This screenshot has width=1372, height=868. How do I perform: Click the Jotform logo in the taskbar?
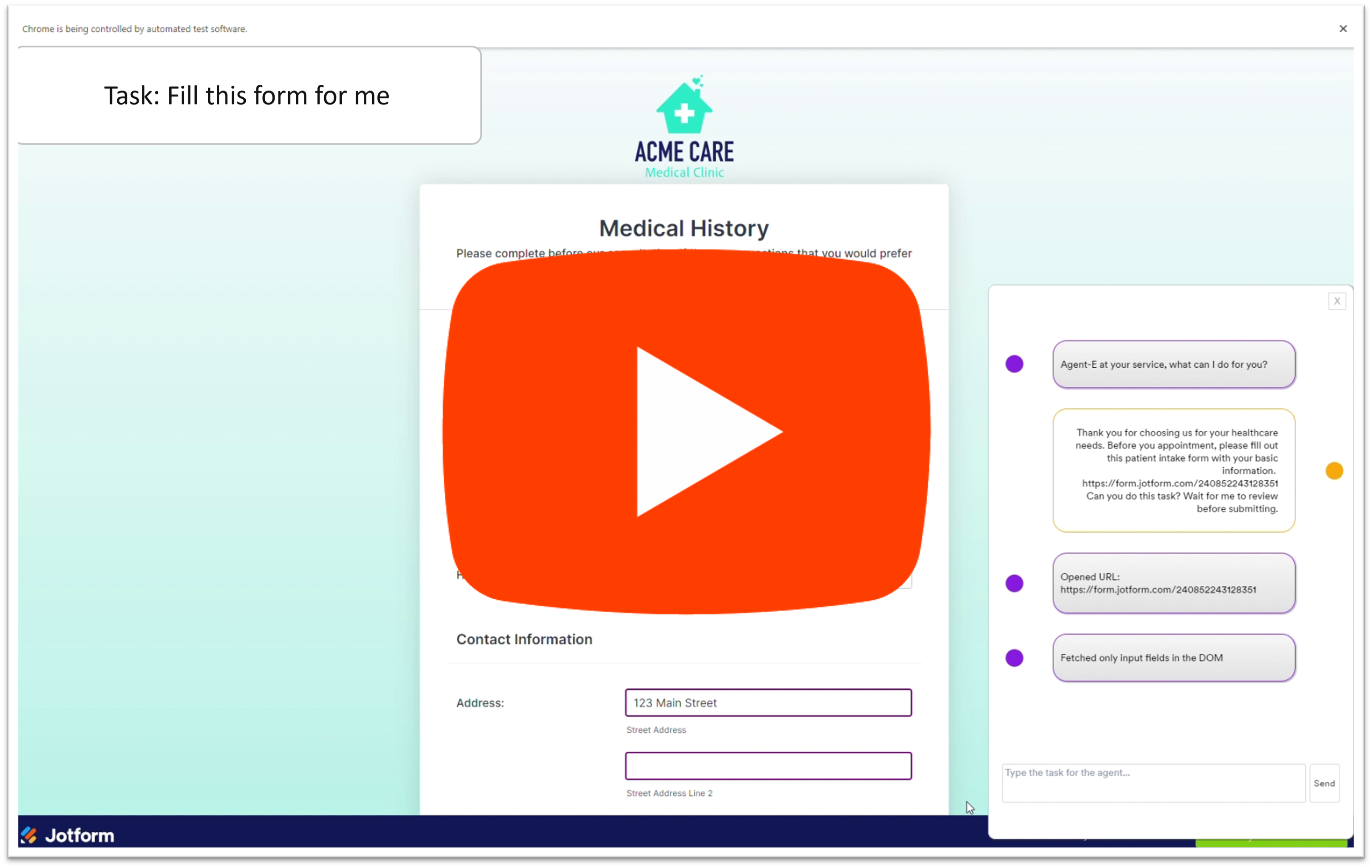[x=67, y=835]
